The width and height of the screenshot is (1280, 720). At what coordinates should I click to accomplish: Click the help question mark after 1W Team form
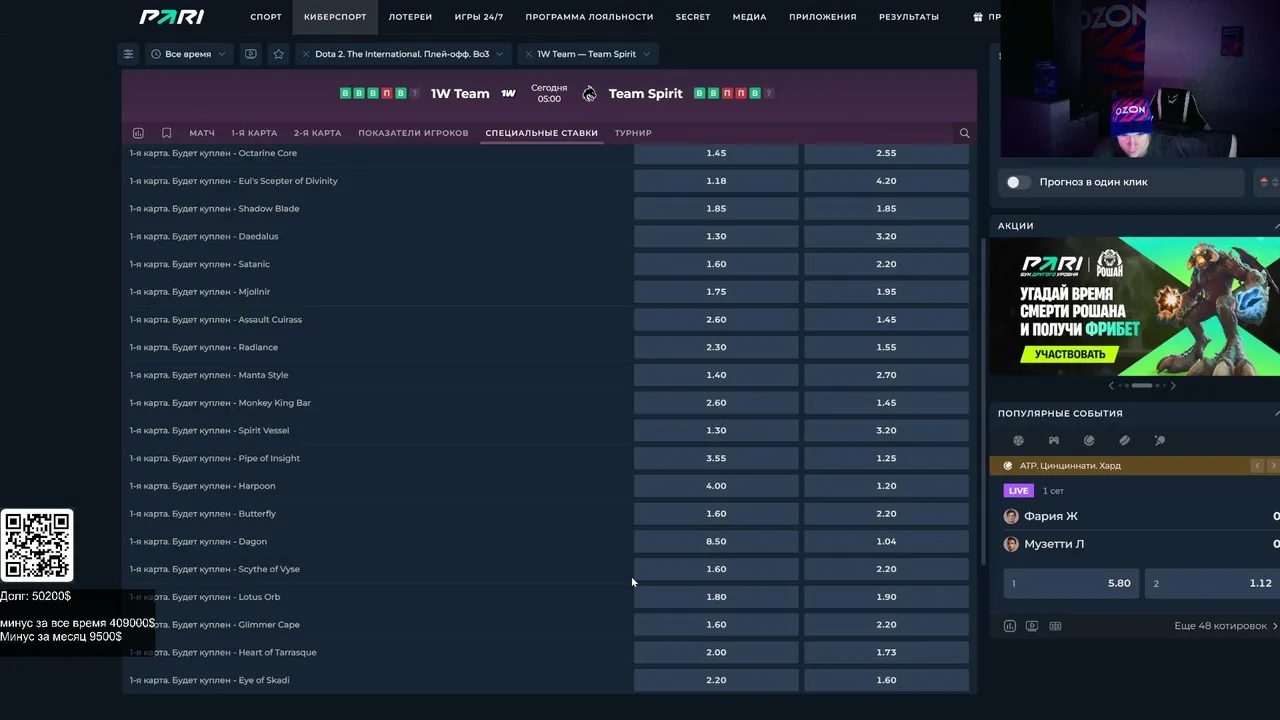point(415,94)
